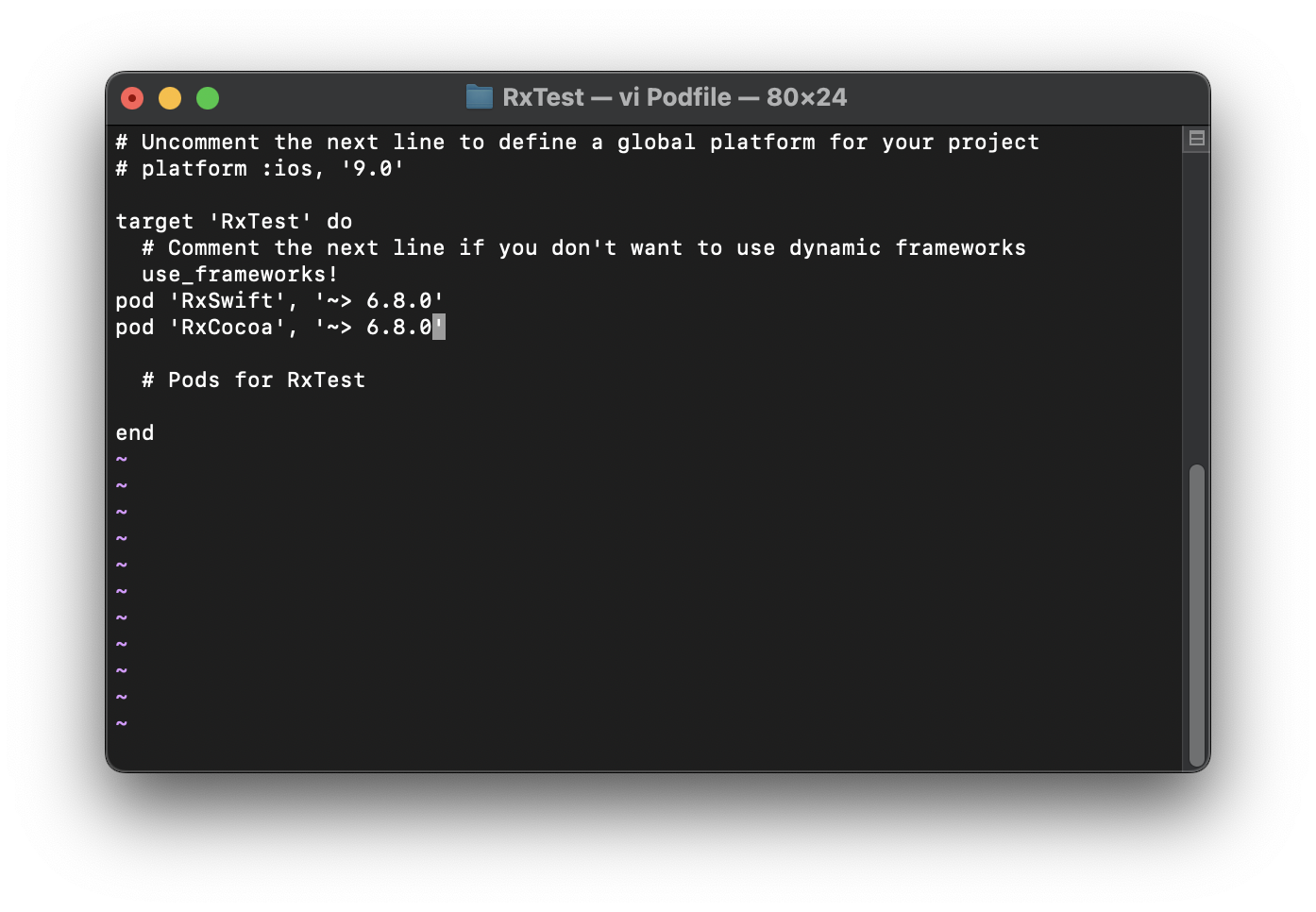The image size is (1316, 912).
Task: Click the window title 'RxTest — vi Podfile — 80×24'
Action: (x=674, y=97)
